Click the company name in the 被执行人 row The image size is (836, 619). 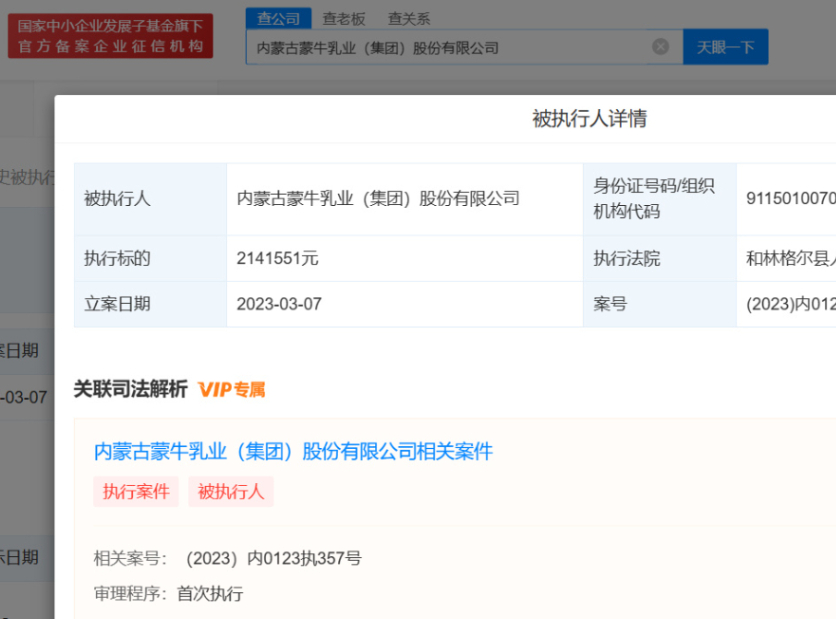click(x=378, y=199)
